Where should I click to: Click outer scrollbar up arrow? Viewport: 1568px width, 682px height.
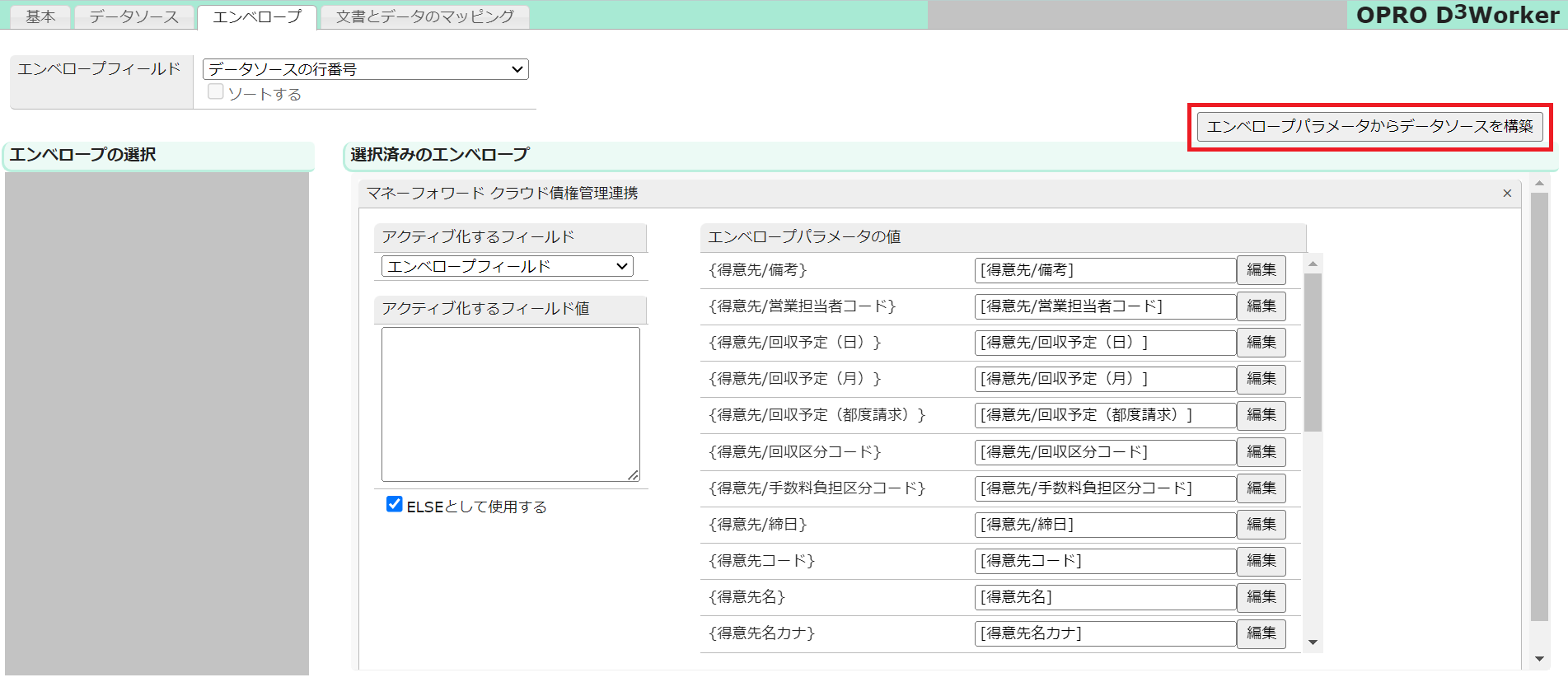[1538, 183]
